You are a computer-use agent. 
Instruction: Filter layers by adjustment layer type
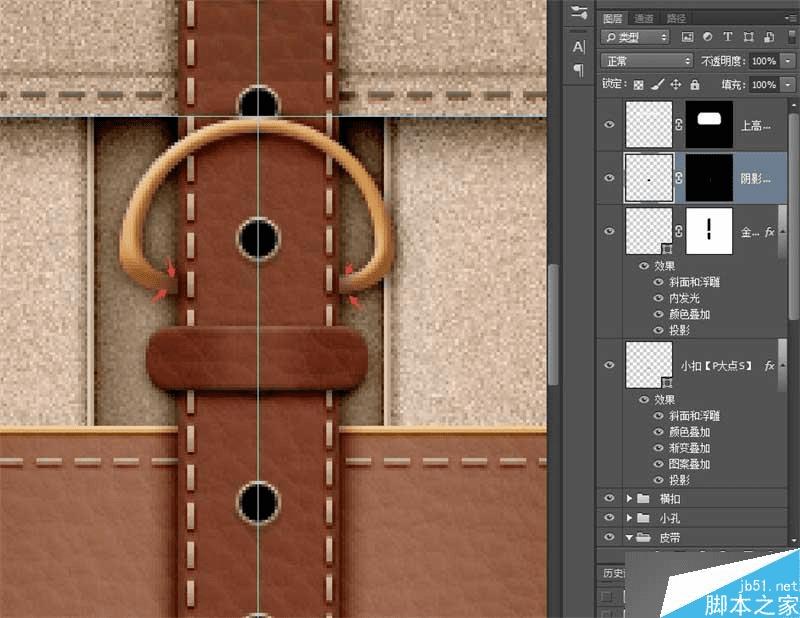coord(707,37)
